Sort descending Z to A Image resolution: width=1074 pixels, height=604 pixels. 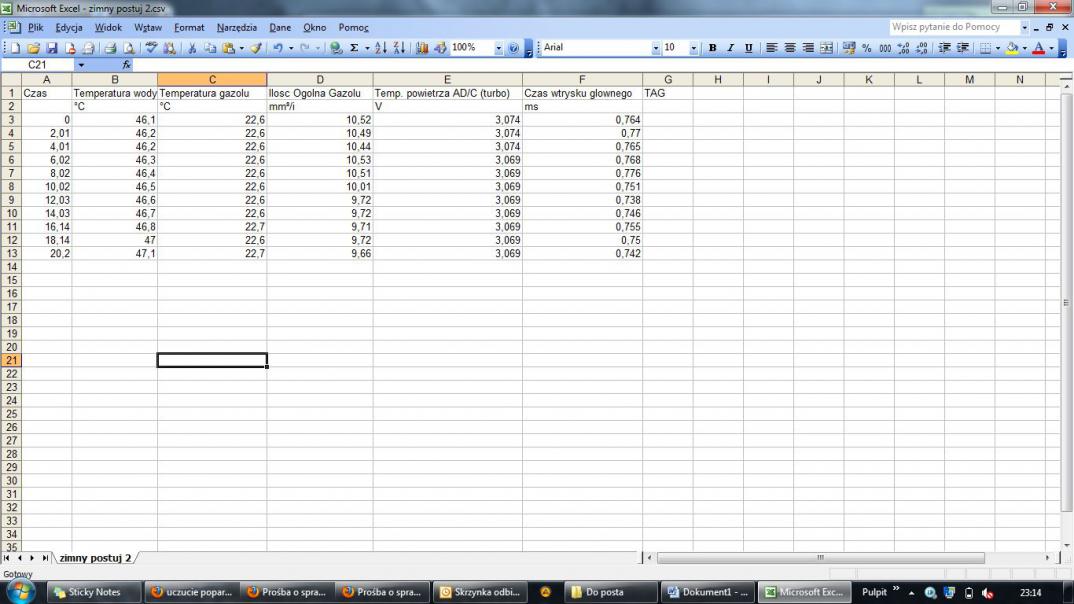[399, 48]
